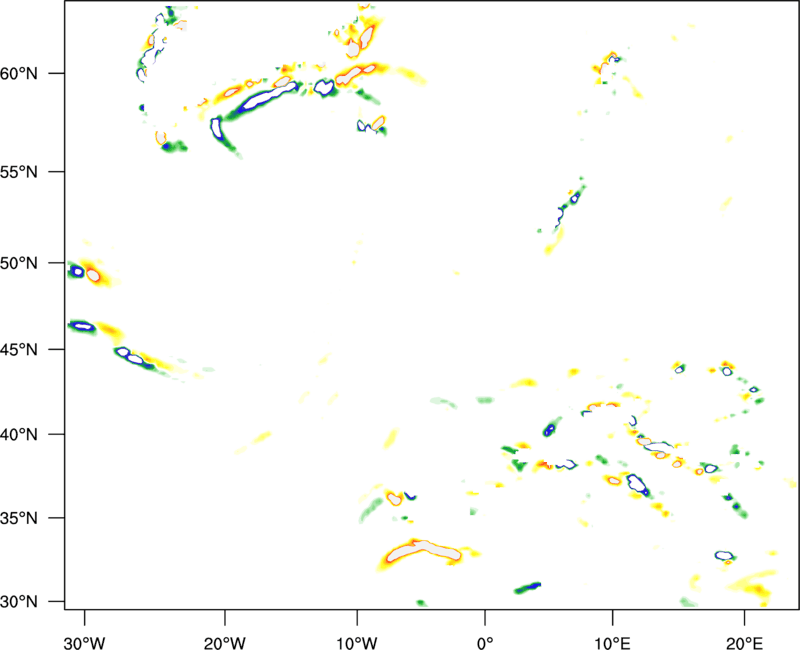Screen dimensions: 800x650
Task: Click the 40°N latitude label
Action: (x=19, y=435)
